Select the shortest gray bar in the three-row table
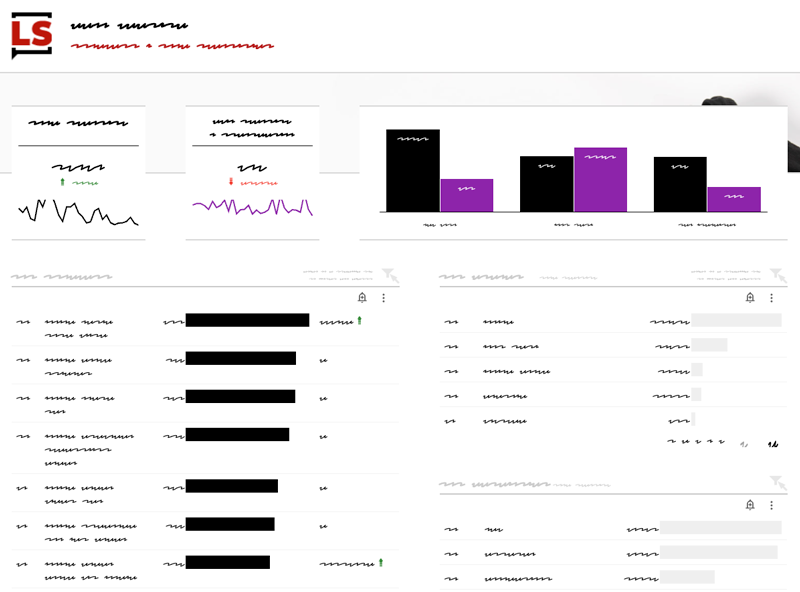This screenshot has height=592, width=800. click(x=687, y=577)
